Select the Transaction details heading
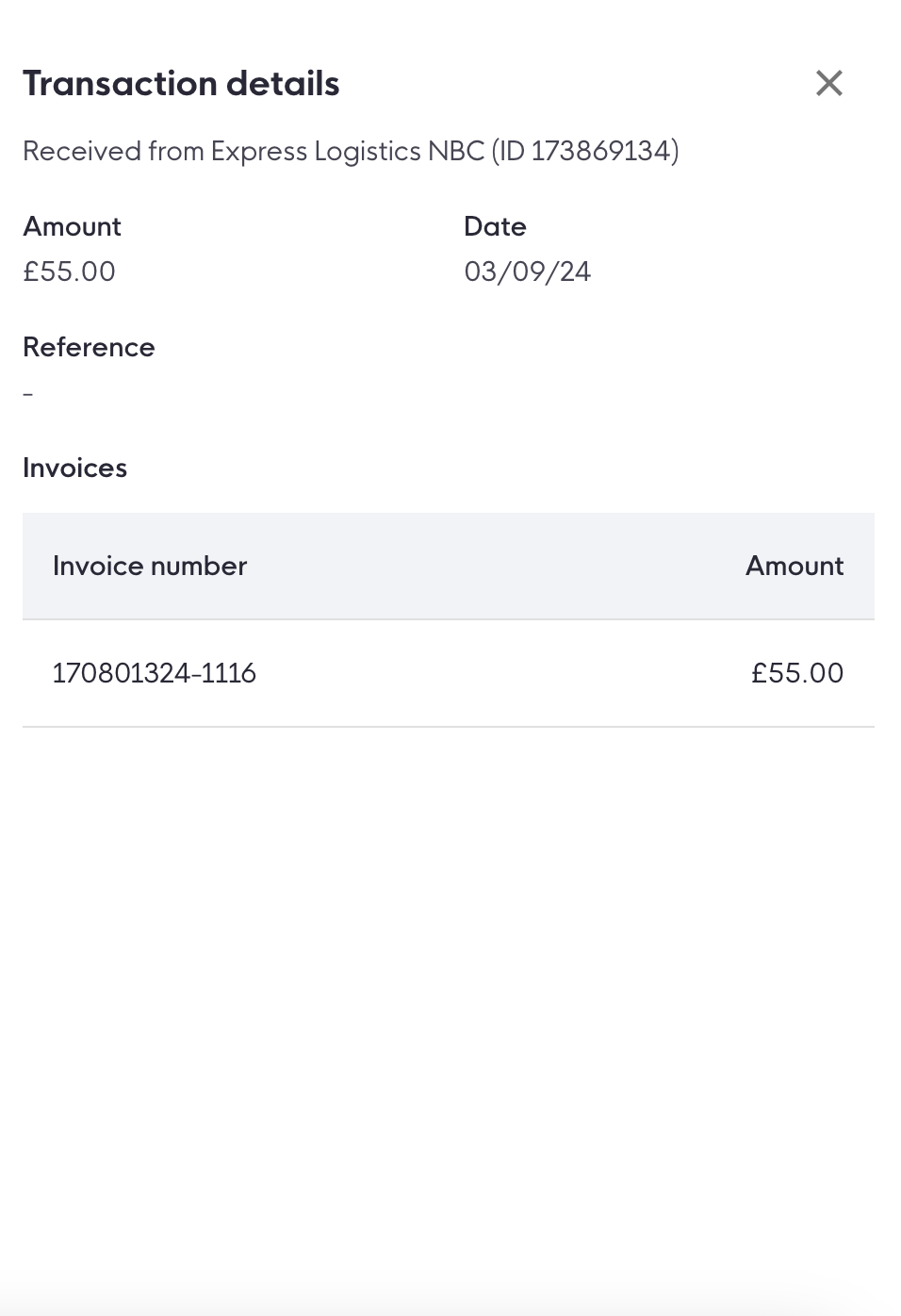901x1316 pixels. (x=181, y=83)
